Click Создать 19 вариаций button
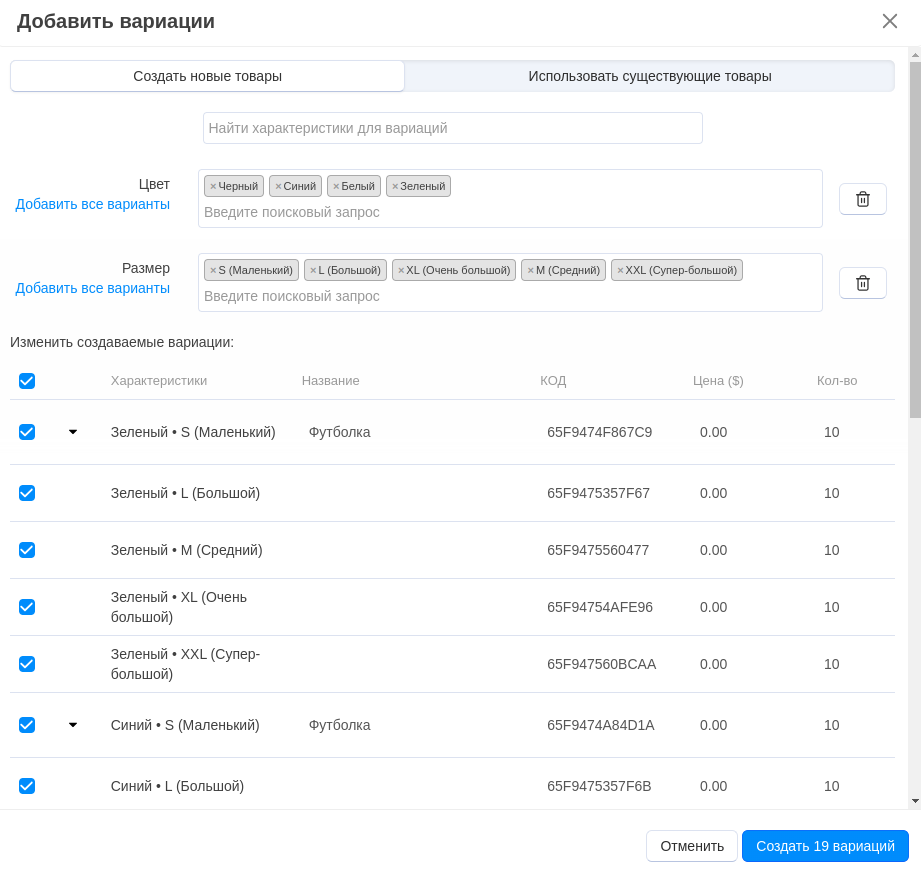921x878 pixels. (824, 846)
